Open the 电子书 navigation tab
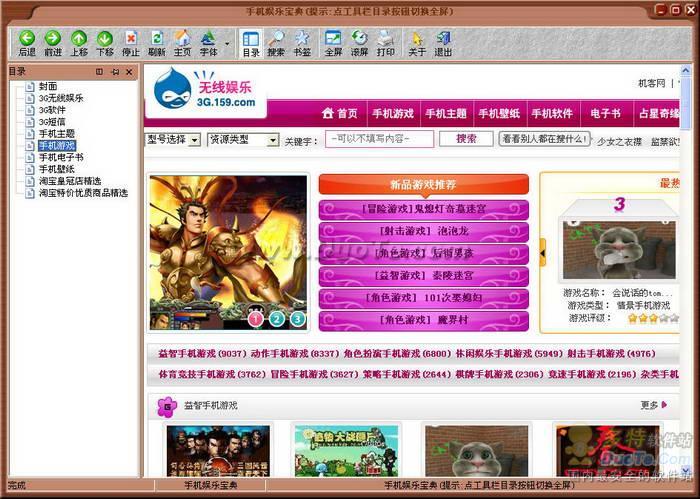This screenshot has height=499, width=700. point(606,113)
